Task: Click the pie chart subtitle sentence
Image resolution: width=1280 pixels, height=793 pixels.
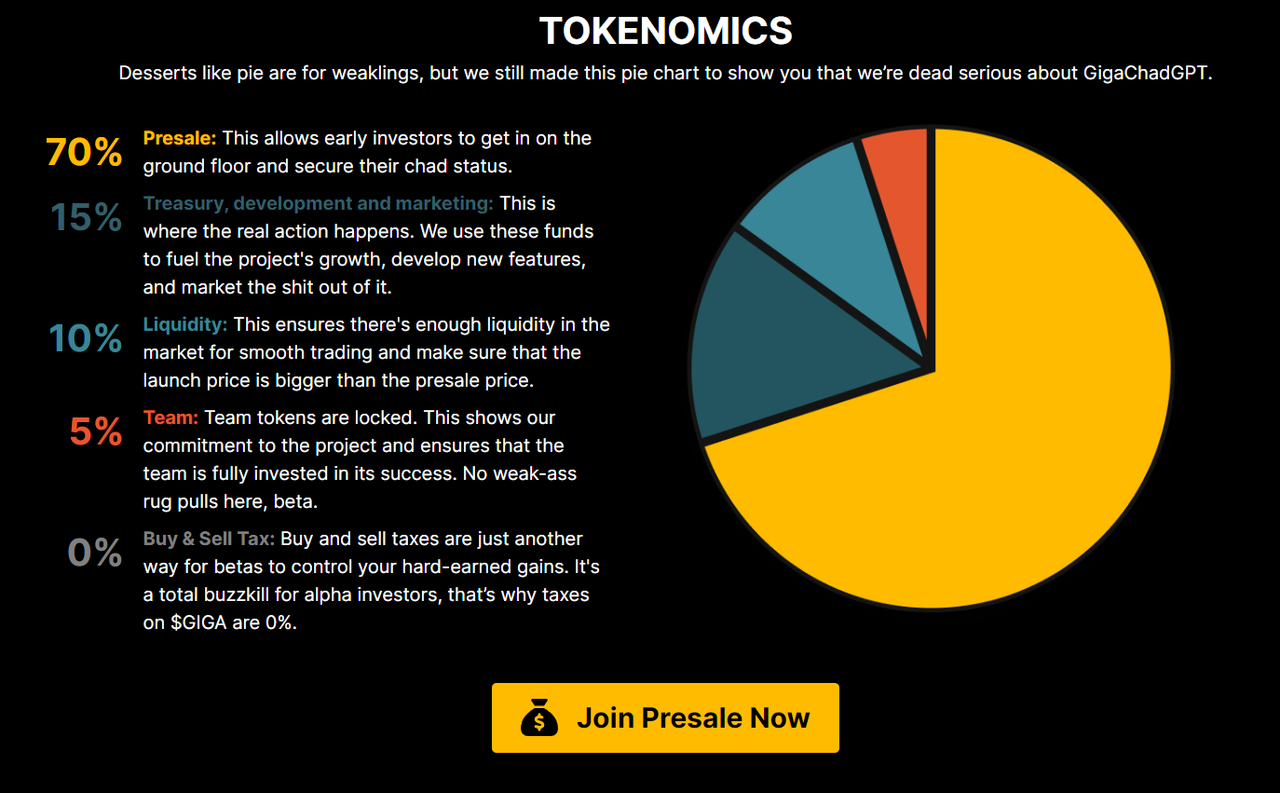Action: [x=665, y=73]
